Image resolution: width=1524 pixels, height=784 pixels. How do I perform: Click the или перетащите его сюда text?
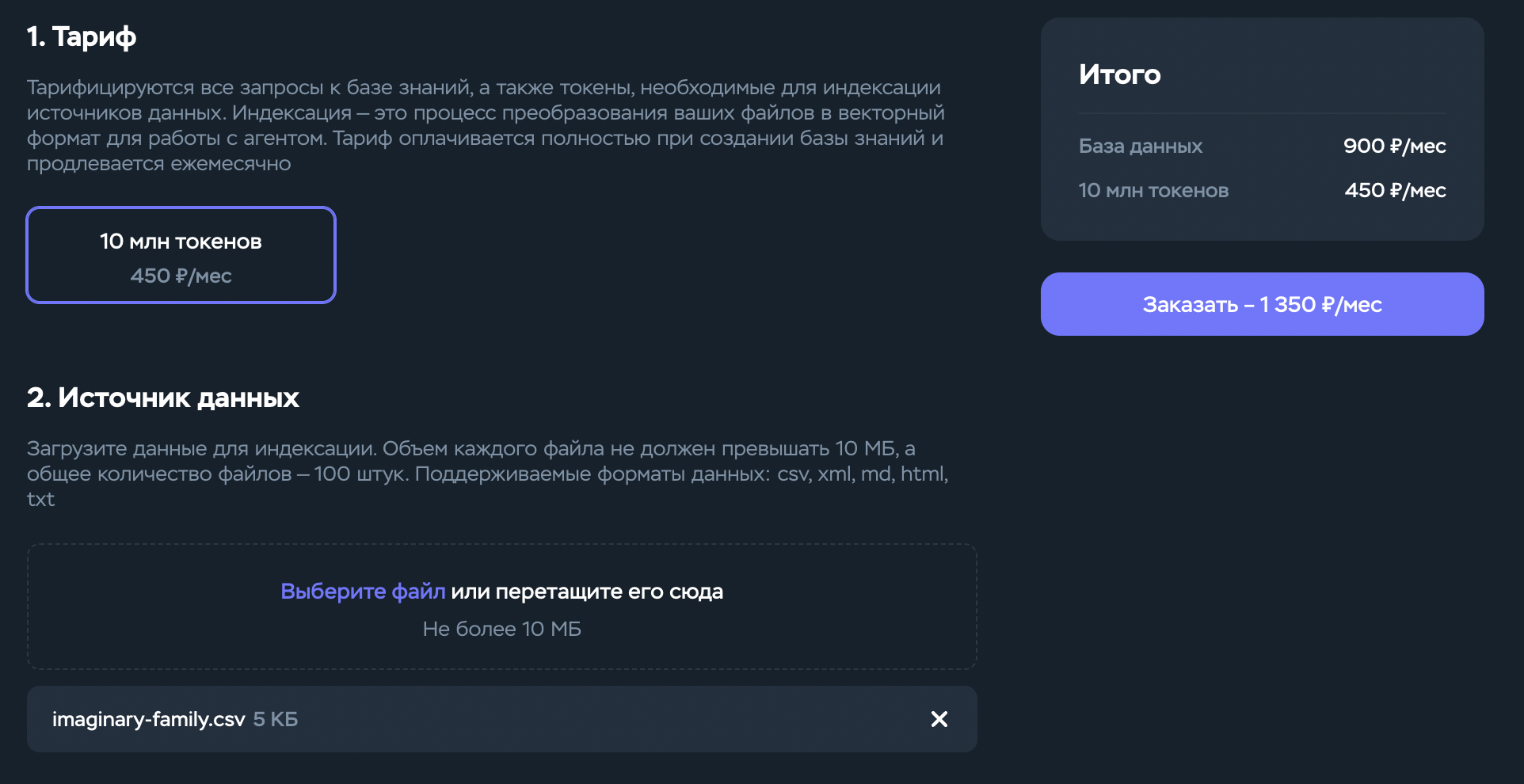pos(587,592)
